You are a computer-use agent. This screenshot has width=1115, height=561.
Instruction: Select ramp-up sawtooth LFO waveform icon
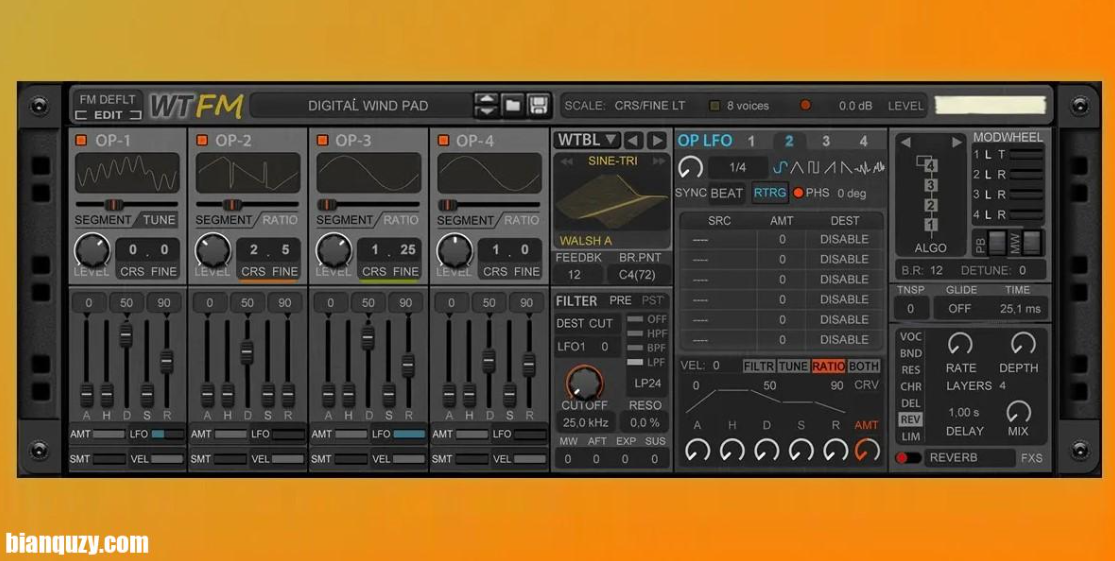(x=829, y=168)
